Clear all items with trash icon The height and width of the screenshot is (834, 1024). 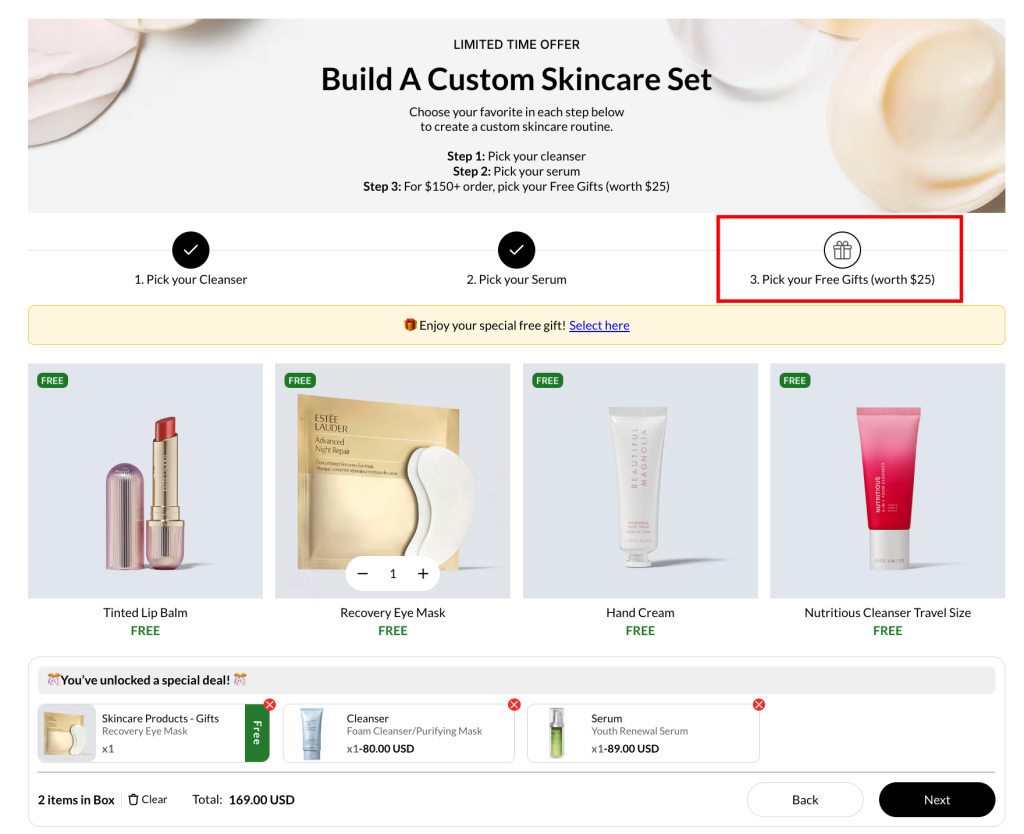pyautogui.click(x=147, y=800)
